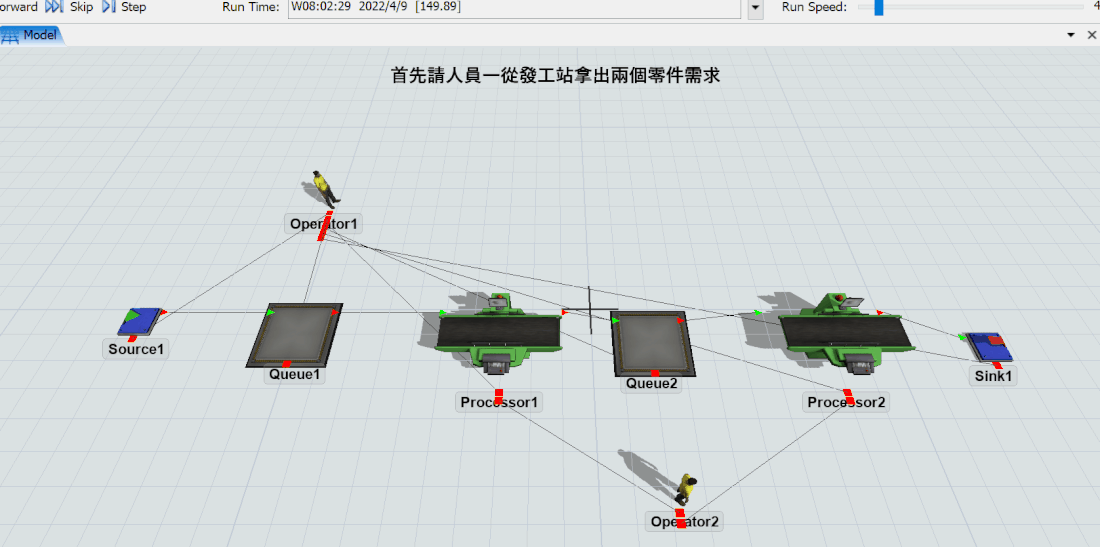
Task: Click the Operator1 name label
Action: tap(323, 224)
